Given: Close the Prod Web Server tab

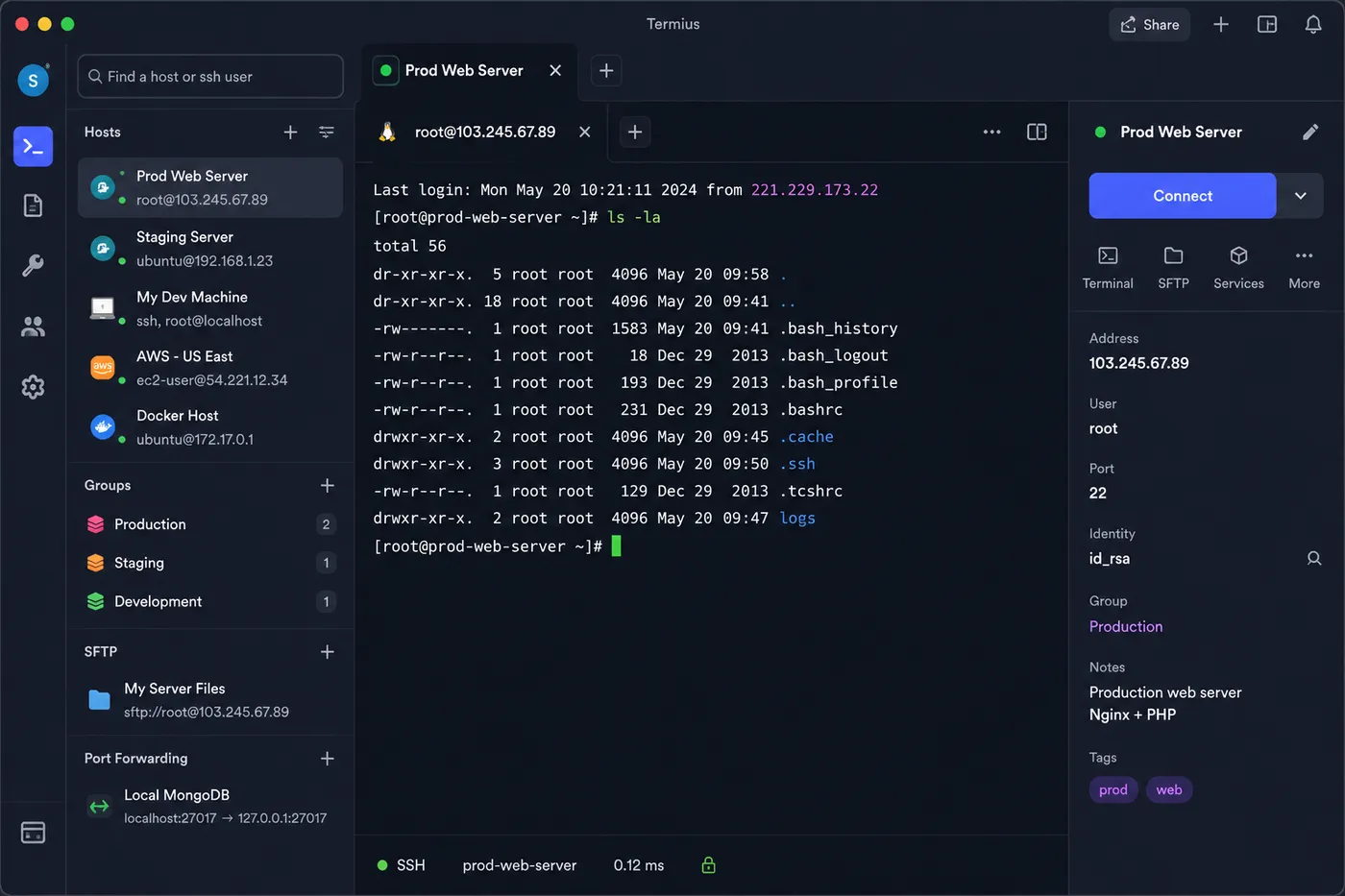Looking at the screenshot, I should (555, 70).
